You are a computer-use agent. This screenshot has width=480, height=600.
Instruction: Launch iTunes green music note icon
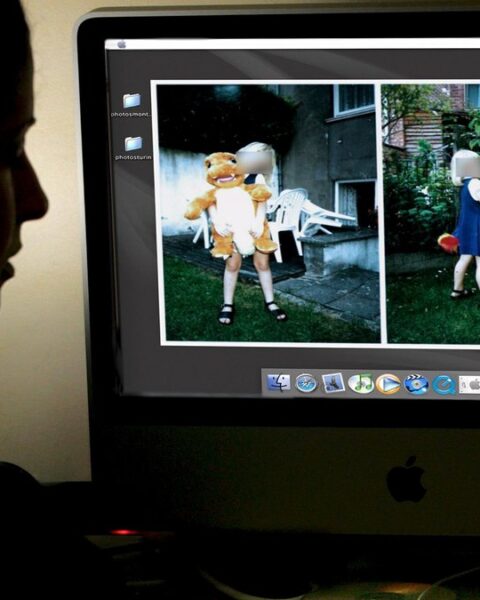click(x=360, y=383)
